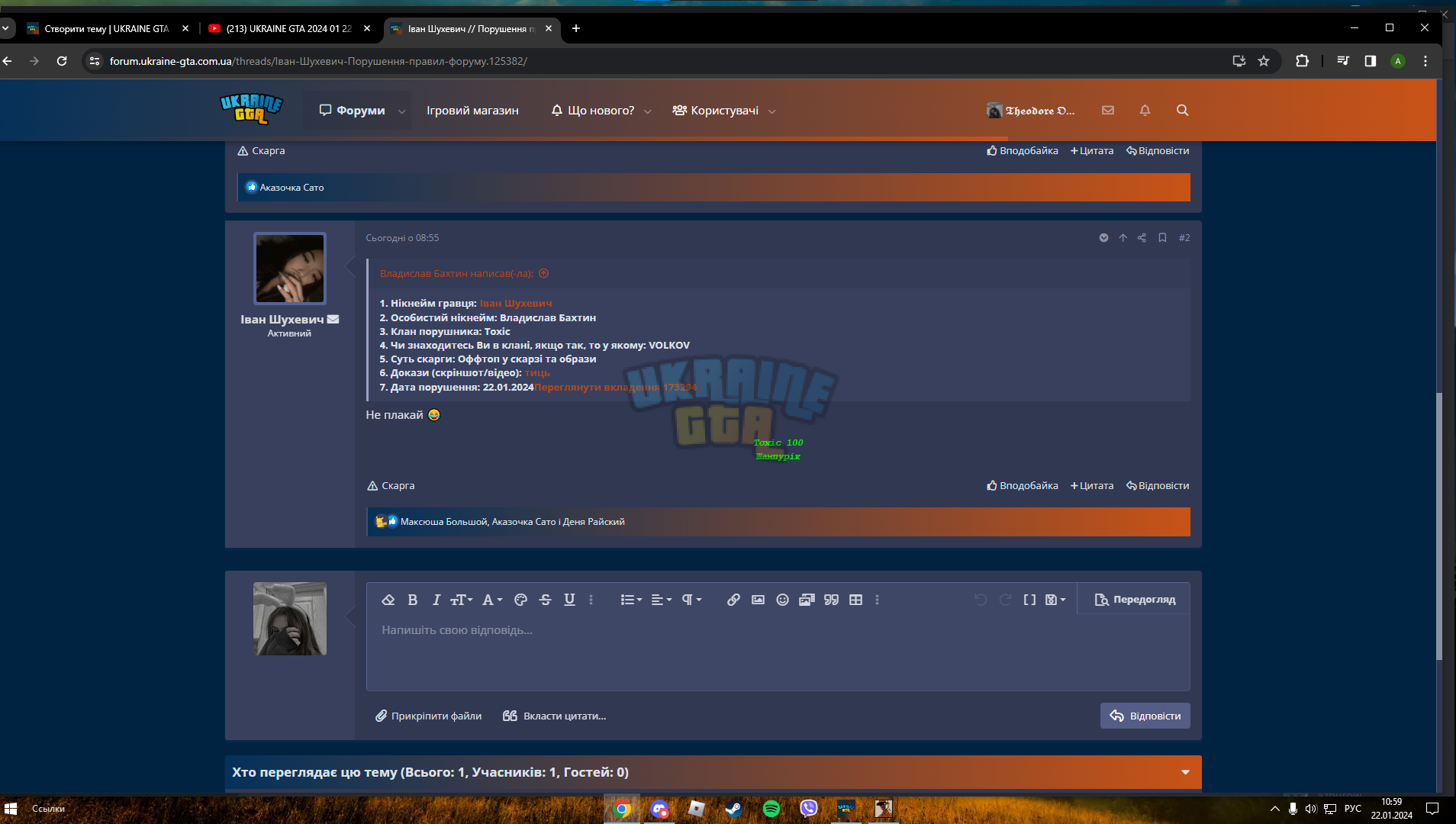1456x824 pixels.
Task: Open the font family dropdown
Action: (492, 600)
